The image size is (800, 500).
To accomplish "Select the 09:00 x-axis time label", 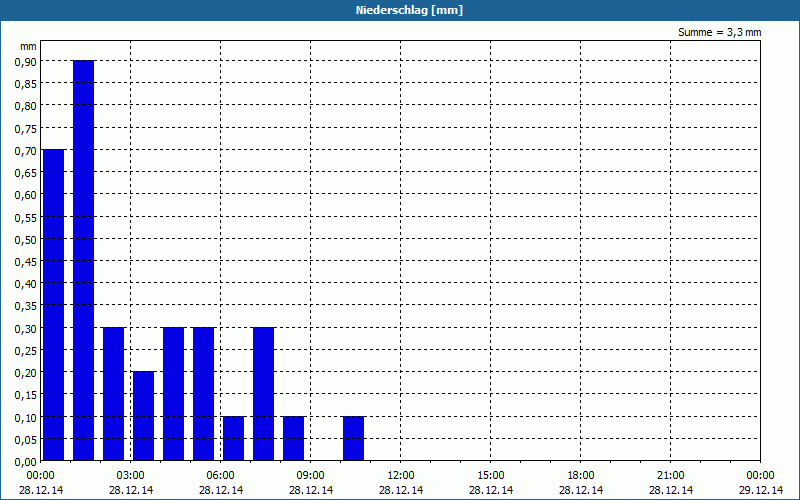I will [310, 476].
